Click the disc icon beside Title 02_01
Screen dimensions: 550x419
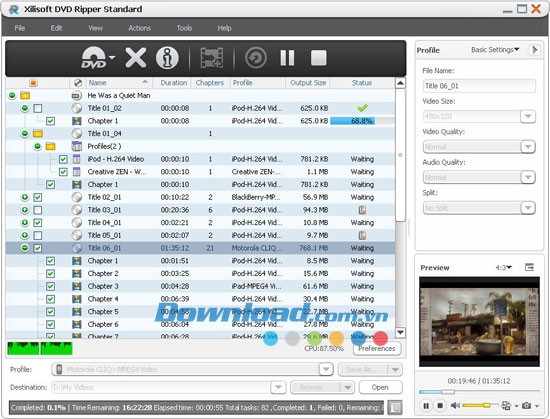click(x=76, y=197)
